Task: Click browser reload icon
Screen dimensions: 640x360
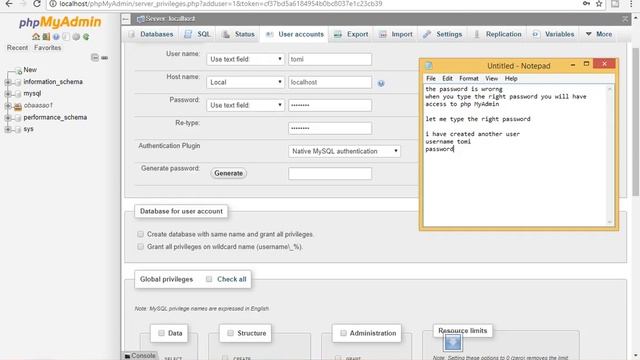Action: [x=37, y=4]
